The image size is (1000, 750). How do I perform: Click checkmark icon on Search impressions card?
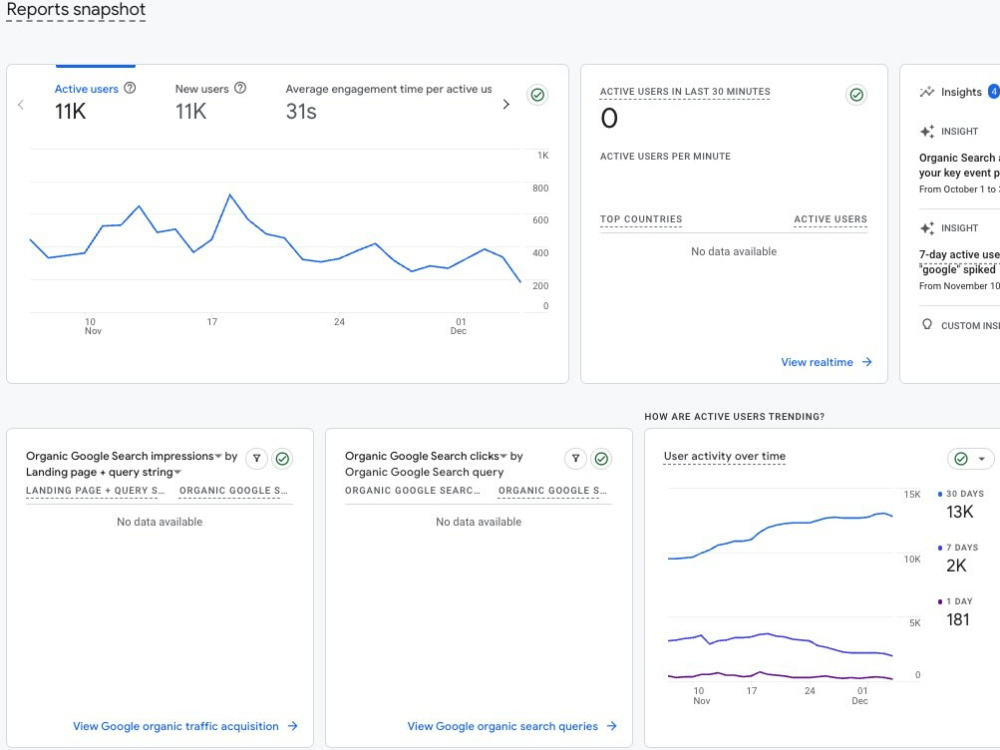[282, 458]
